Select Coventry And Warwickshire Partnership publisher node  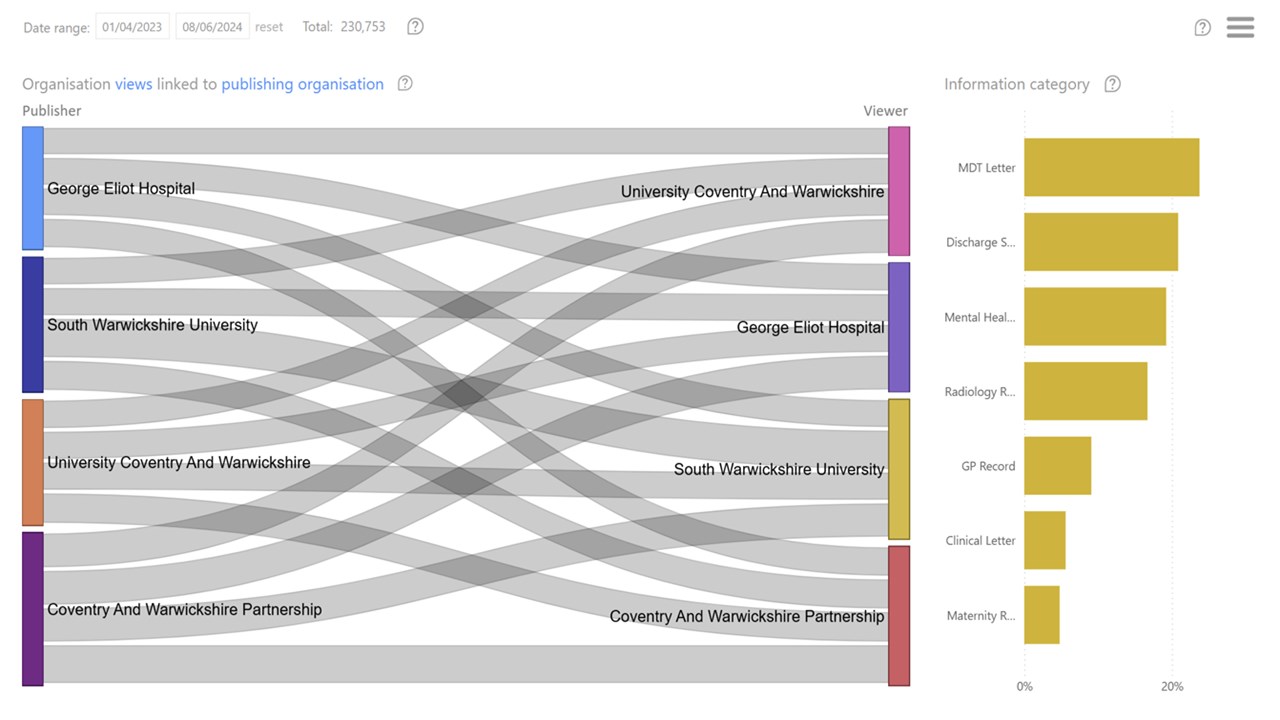tap(33, 609)
